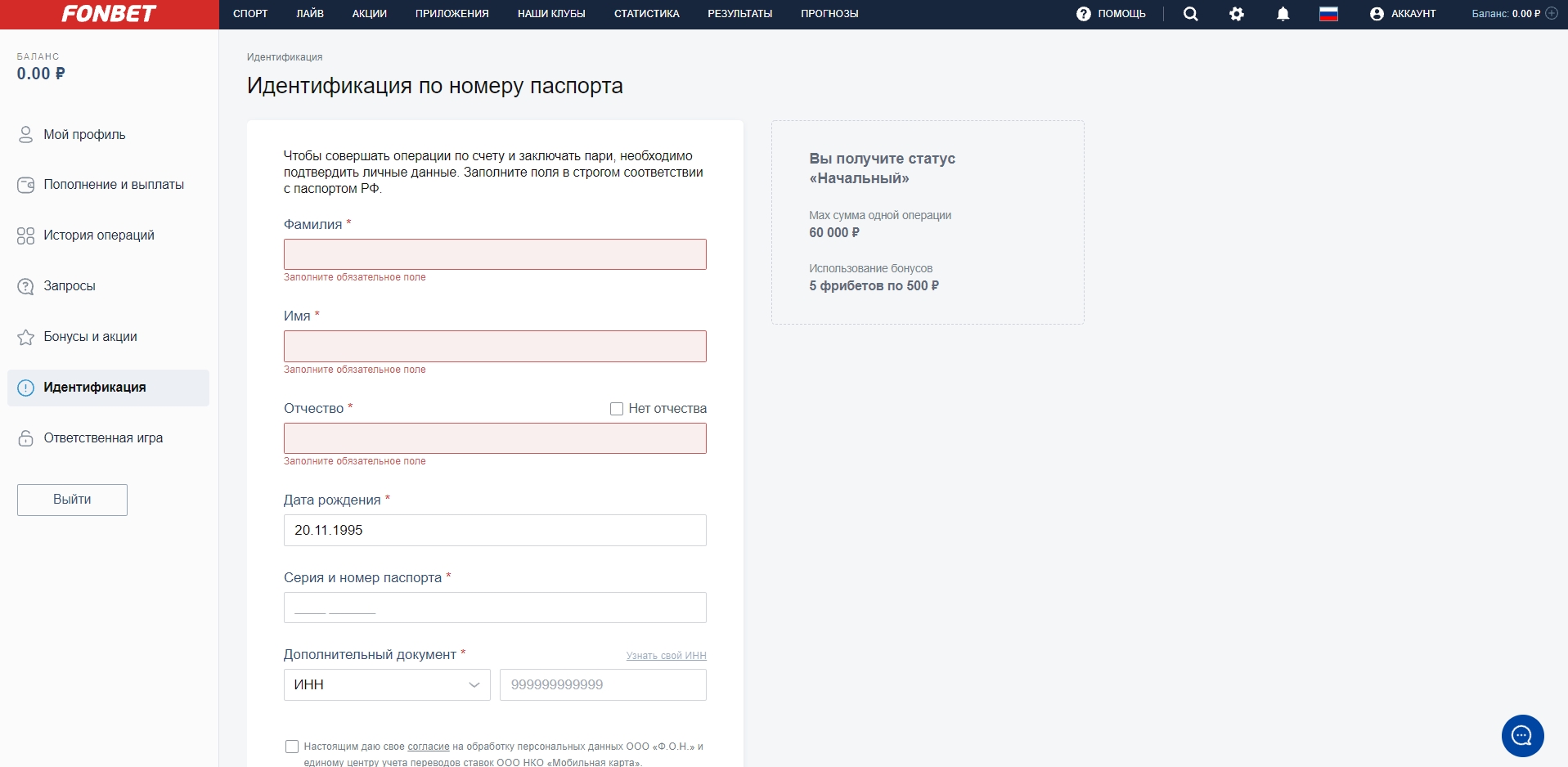Go to "Запросы" section
This screenshot has width=1568, height=767.
pos(70,286)
